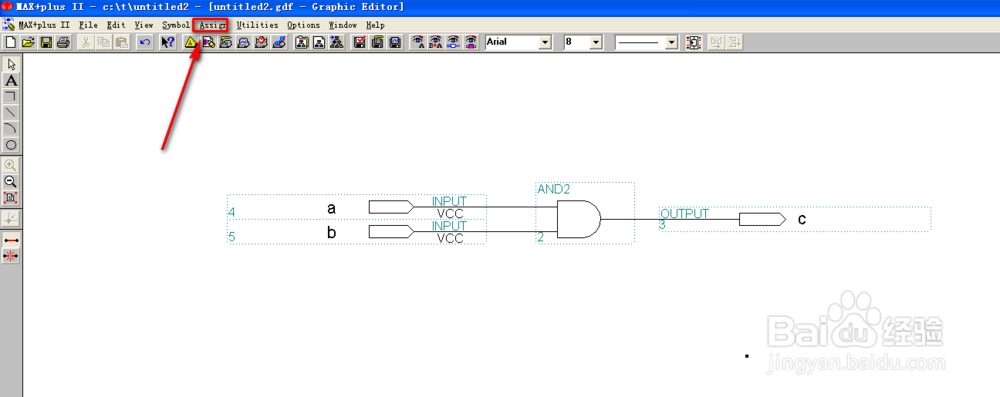
Task: Click the 'AND2' symbol label
Action: point(554,190)
